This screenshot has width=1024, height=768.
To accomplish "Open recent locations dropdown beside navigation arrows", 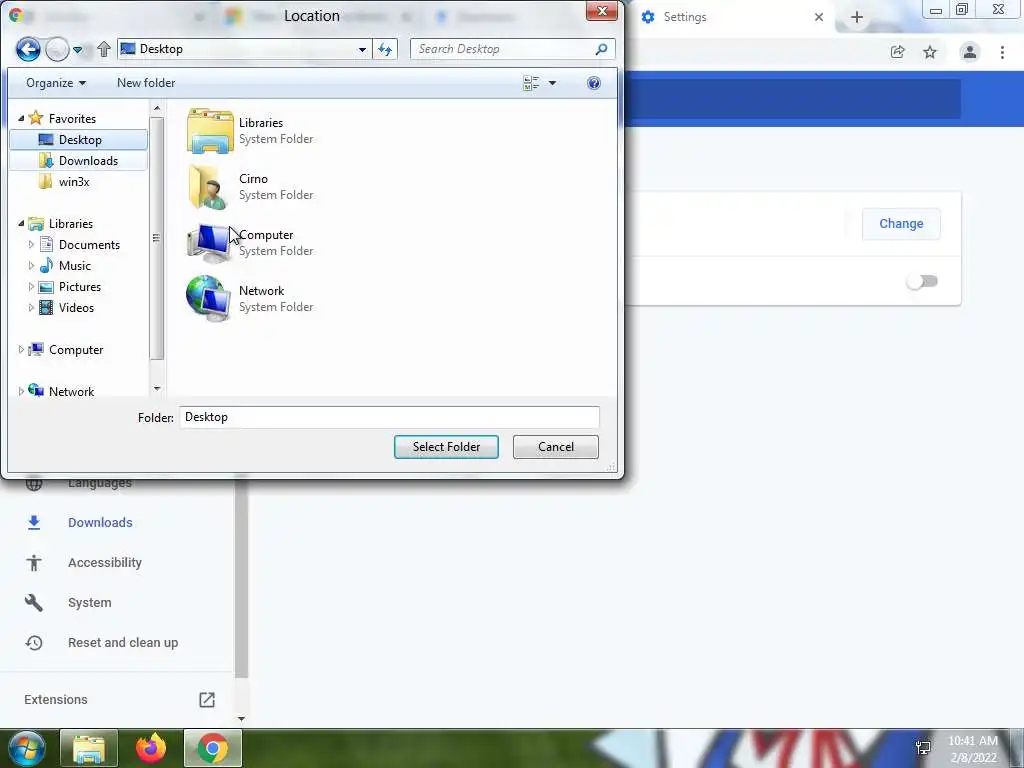I will pos(78,50).
